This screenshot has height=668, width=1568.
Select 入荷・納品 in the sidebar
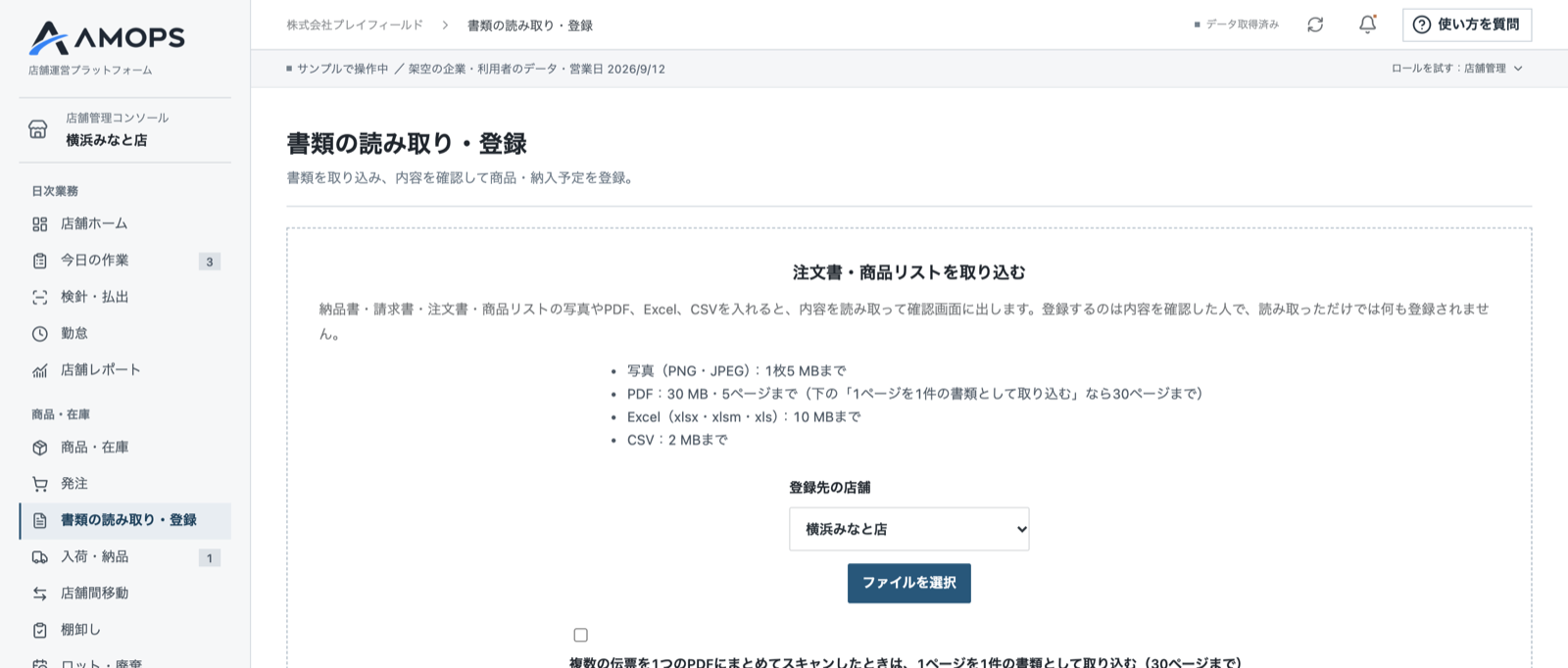pos(125,557)
